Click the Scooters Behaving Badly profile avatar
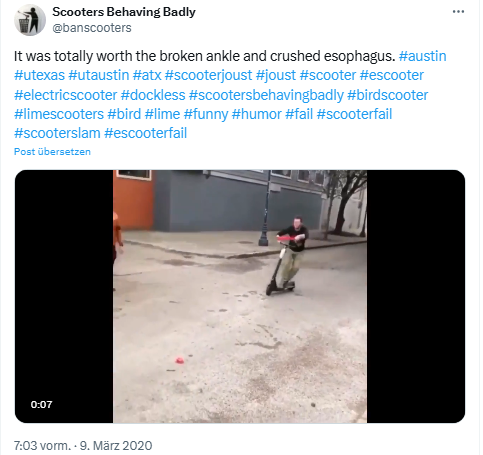 (x=30, y=20)
